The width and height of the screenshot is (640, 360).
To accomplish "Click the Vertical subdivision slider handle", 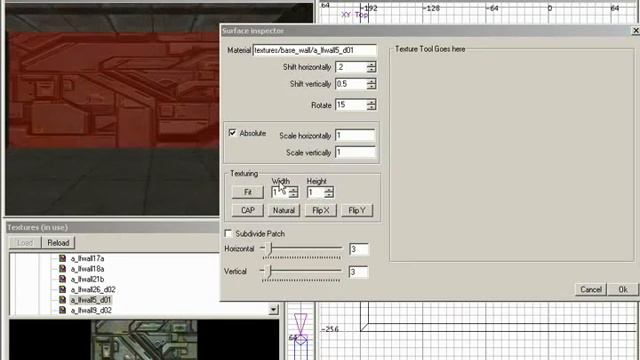I will click(269, 271).
